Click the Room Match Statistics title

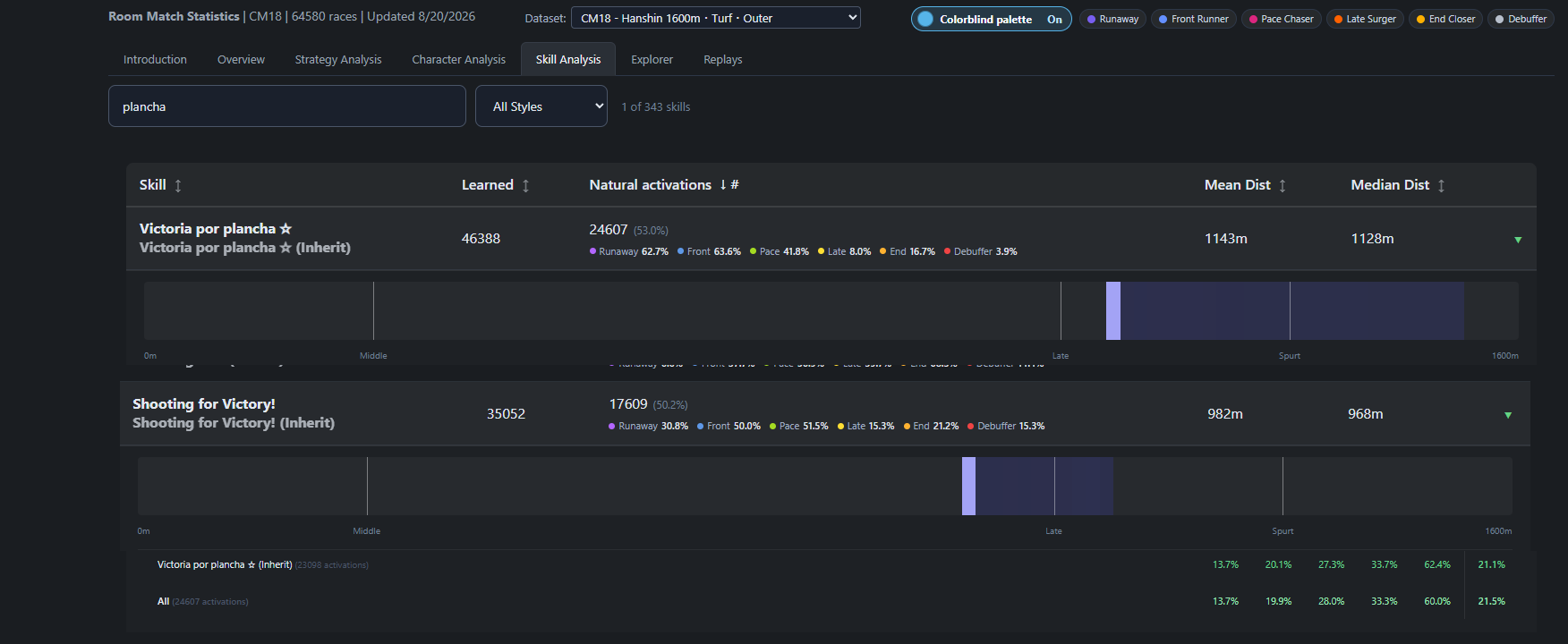coord(174,16)
